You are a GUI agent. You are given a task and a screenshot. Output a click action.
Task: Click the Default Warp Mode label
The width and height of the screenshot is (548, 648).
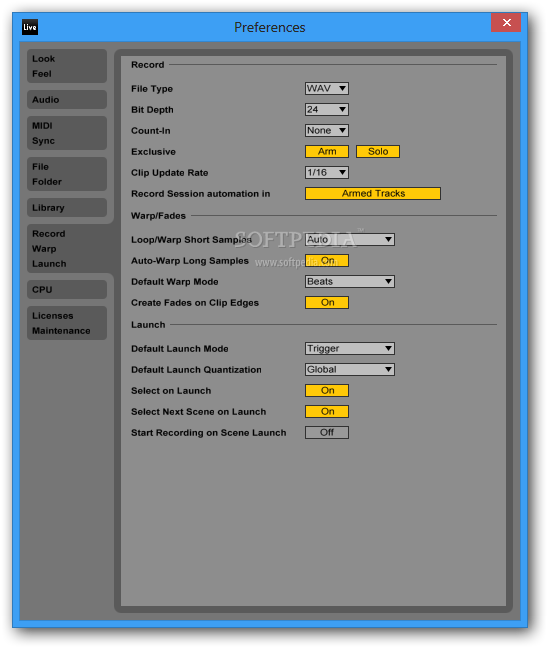pyautogui.click(x=174, y=282)
